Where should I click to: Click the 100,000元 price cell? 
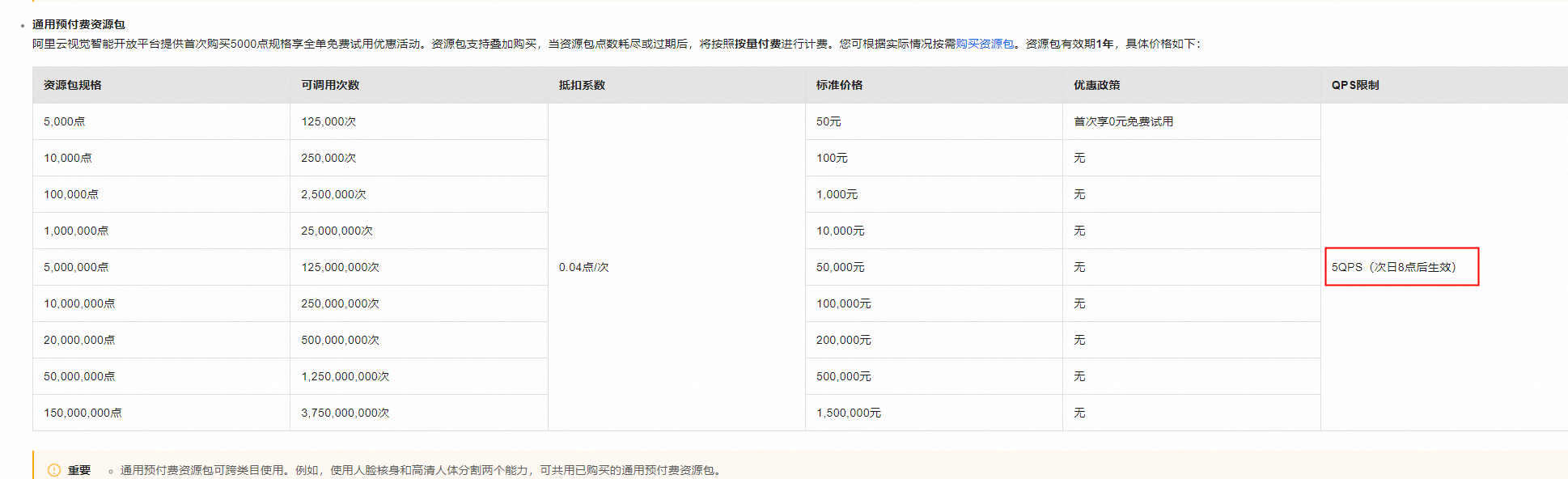[x=934, y=303]
